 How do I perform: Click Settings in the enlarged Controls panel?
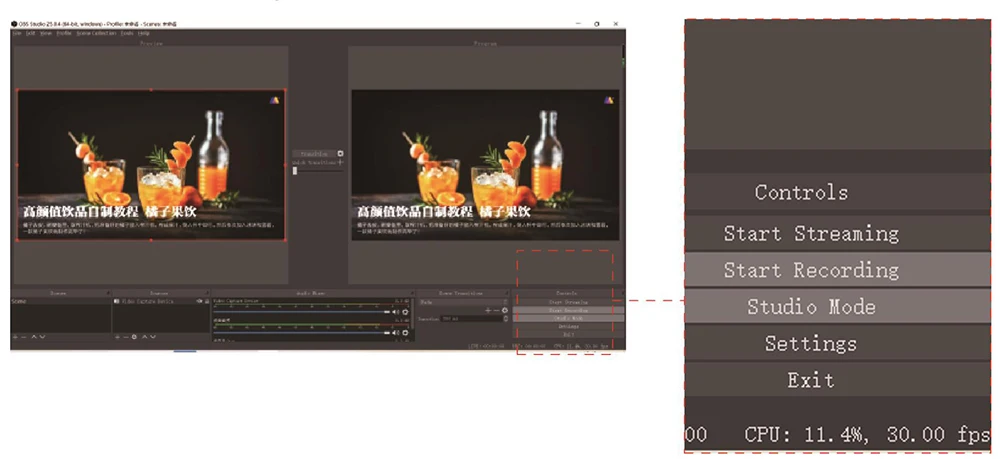(x=810, y=344)
